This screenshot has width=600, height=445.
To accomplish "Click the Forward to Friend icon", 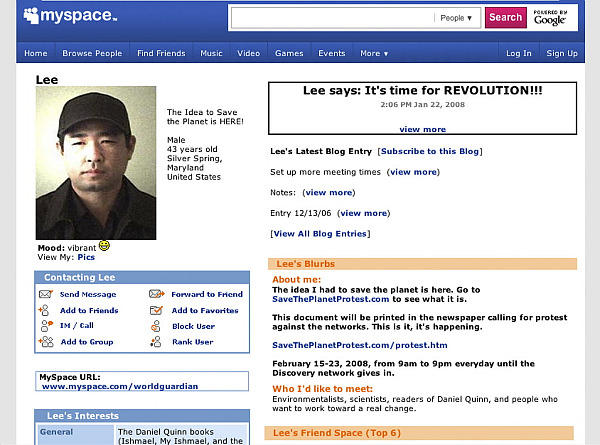I will [x=157, y=295].
